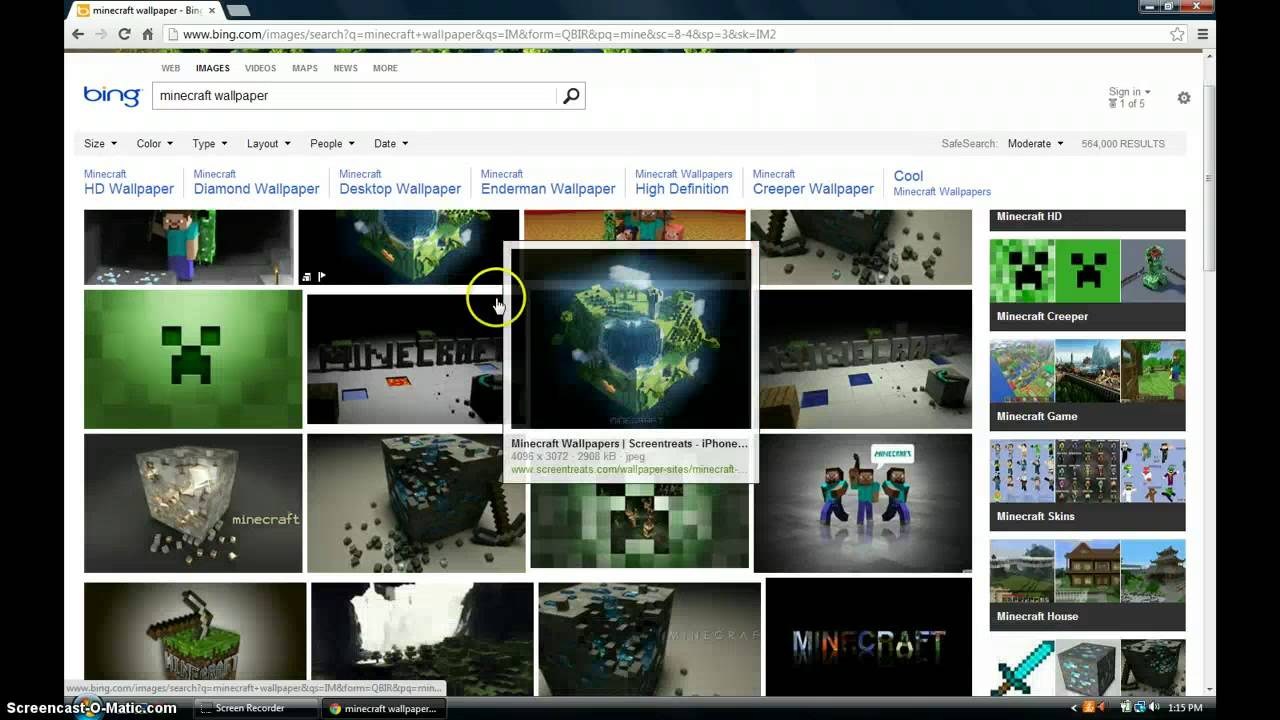This screenshot has height=720, width=1280.
Task: Open the MORE menu
Action: 385,68
